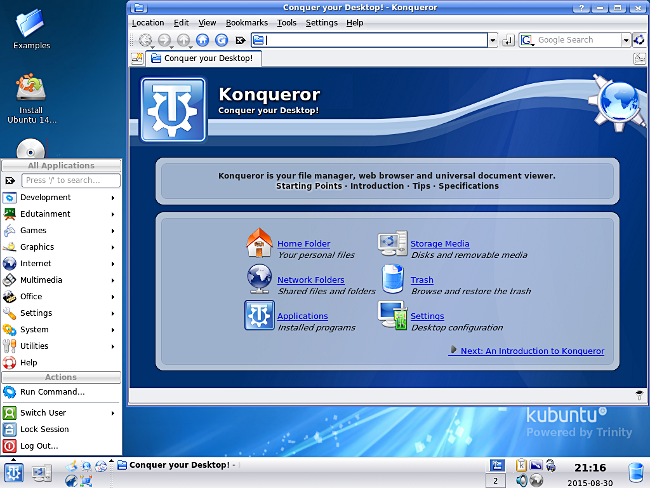650x488 pixels.
Task: Click the Back navigation arrow
Action: pyautogui.click(x=146, y=40)
